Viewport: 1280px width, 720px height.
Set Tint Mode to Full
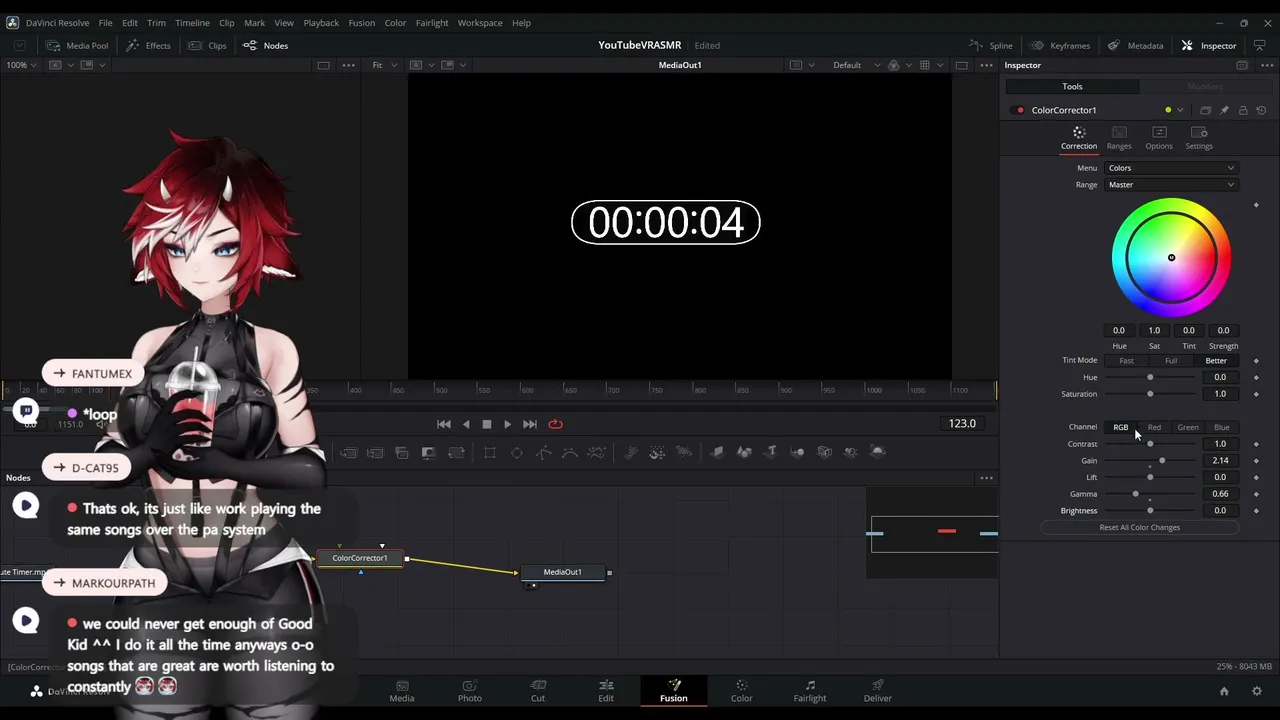(x=1171, y=361)
